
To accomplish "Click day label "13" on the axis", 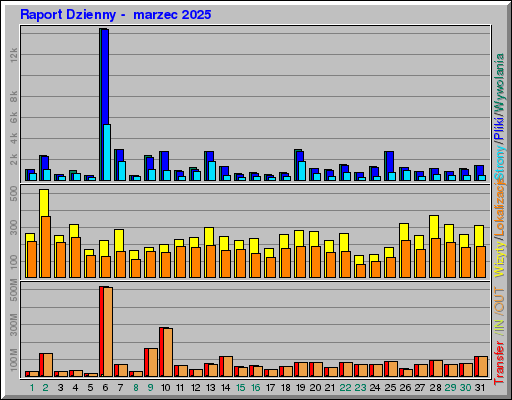I will coord(210,388).
